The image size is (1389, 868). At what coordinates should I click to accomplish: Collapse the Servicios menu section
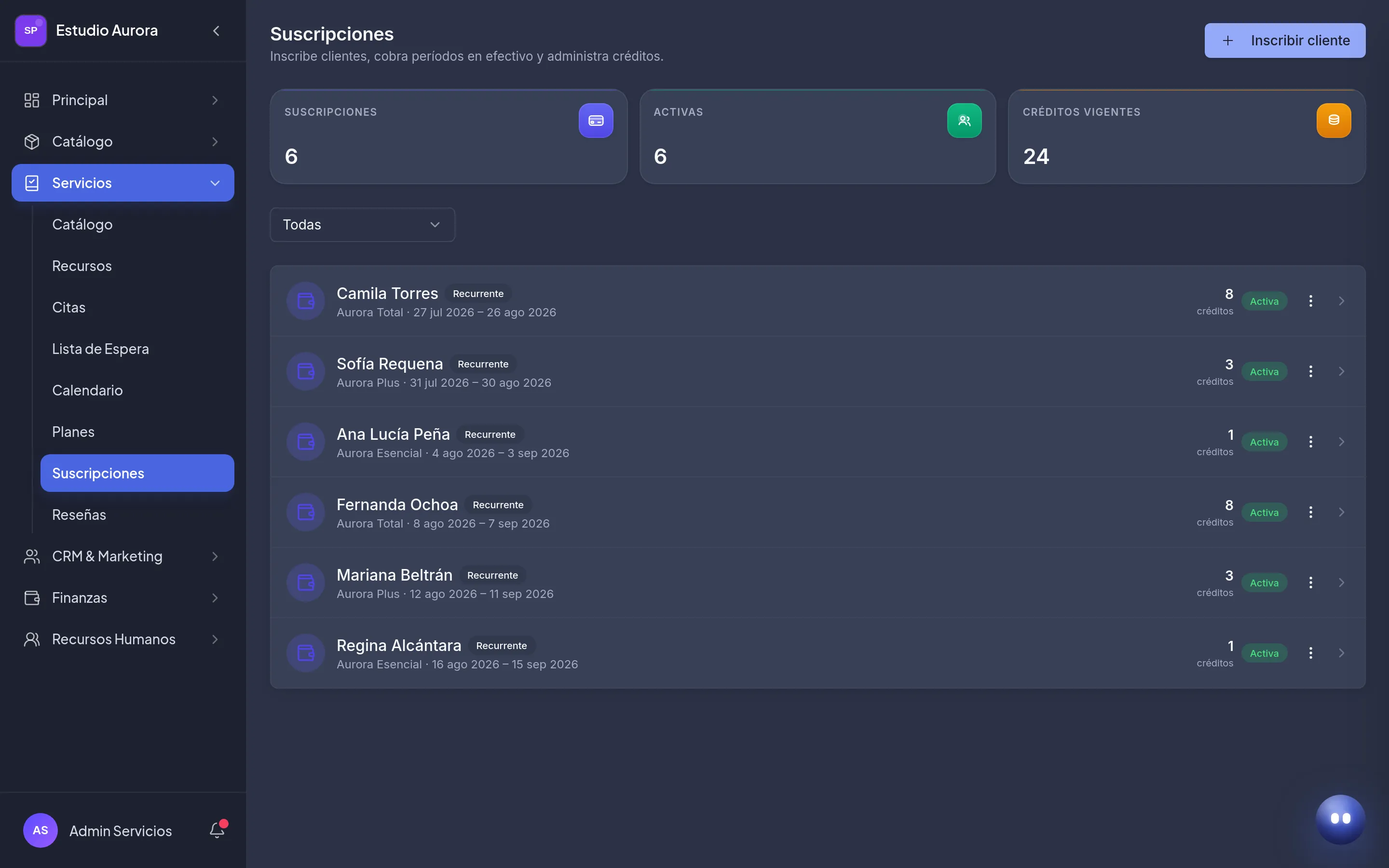(x=123, y=183)
